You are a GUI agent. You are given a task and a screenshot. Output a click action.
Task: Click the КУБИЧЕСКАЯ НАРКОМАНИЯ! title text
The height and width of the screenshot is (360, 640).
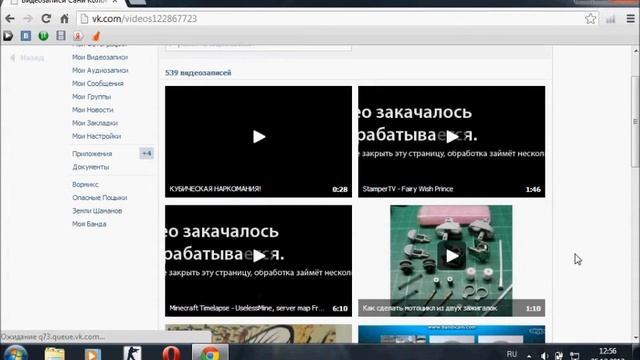(x=215, y=189)
